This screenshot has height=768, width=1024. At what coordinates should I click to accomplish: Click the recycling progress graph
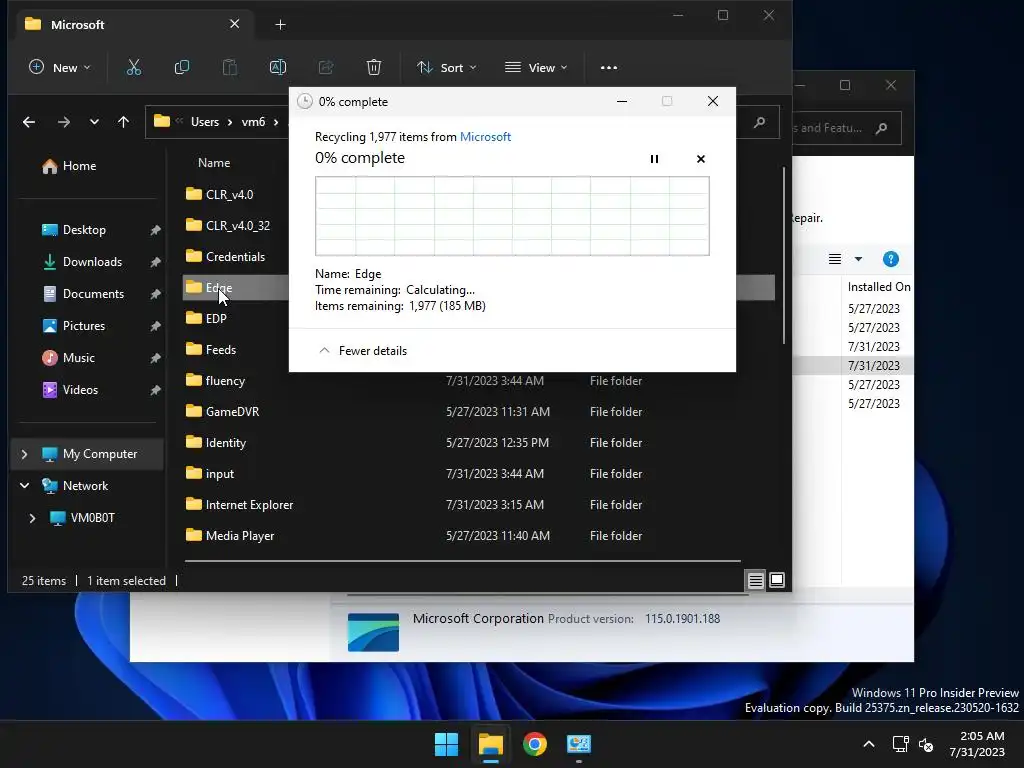pos(512,216)
